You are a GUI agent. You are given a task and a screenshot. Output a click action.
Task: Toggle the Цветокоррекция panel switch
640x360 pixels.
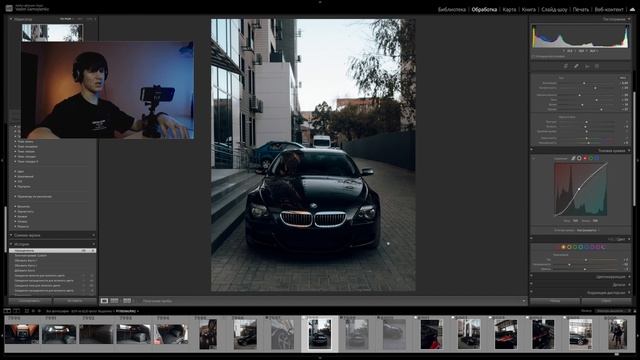(x=531, y=276)
